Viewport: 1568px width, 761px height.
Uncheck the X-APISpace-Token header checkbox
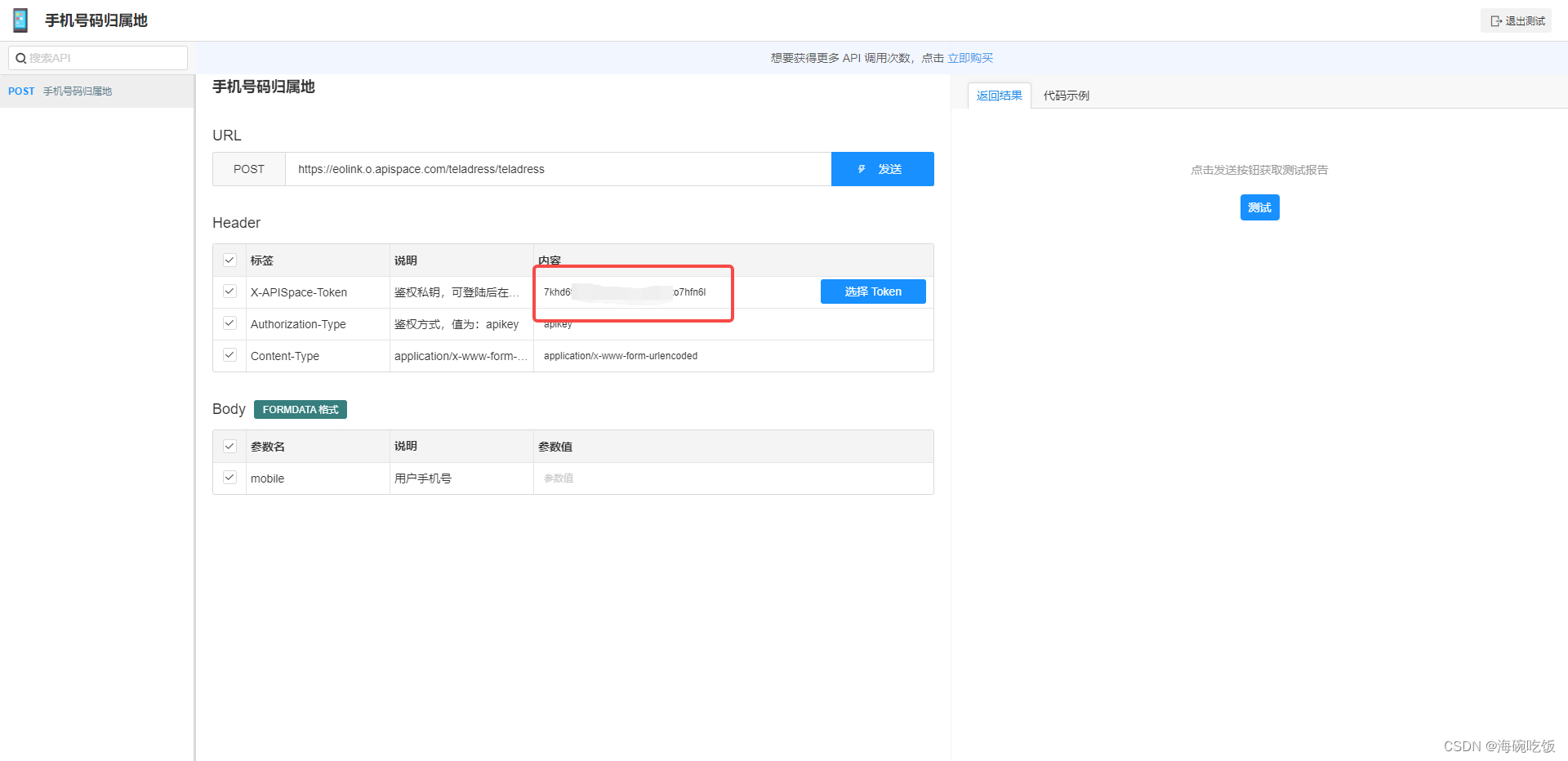pos(229,291)
